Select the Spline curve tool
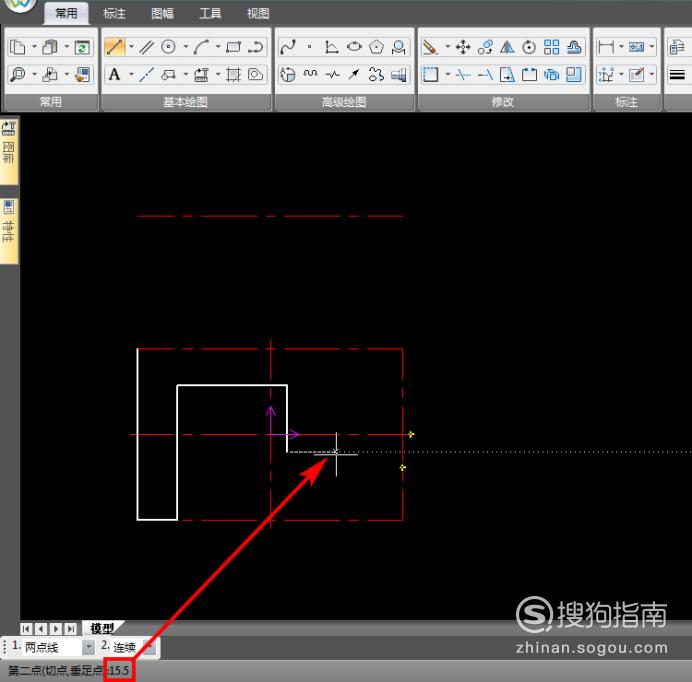 (x=288, y=47)
